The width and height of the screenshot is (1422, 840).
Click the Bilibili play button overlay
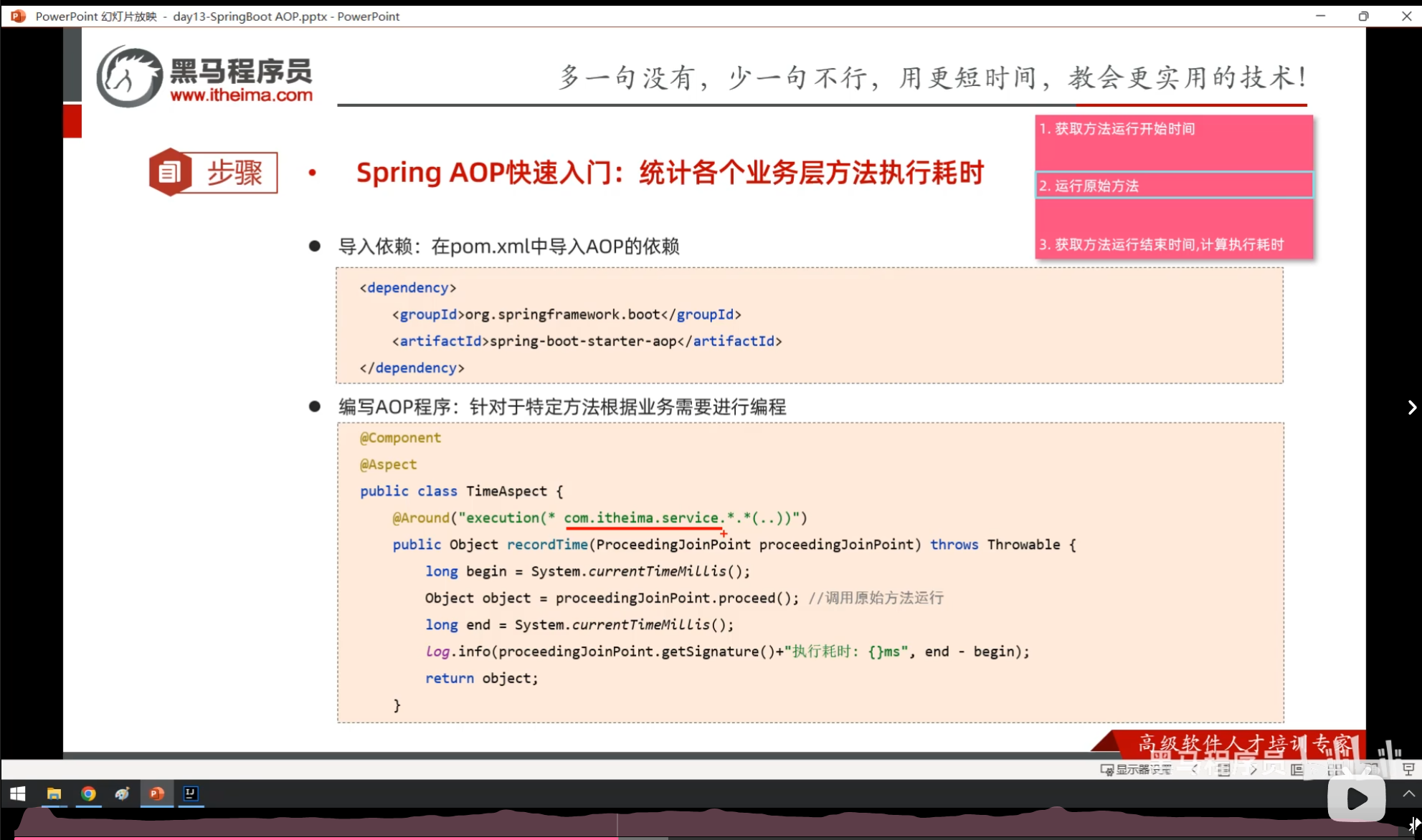[1355, 798]
